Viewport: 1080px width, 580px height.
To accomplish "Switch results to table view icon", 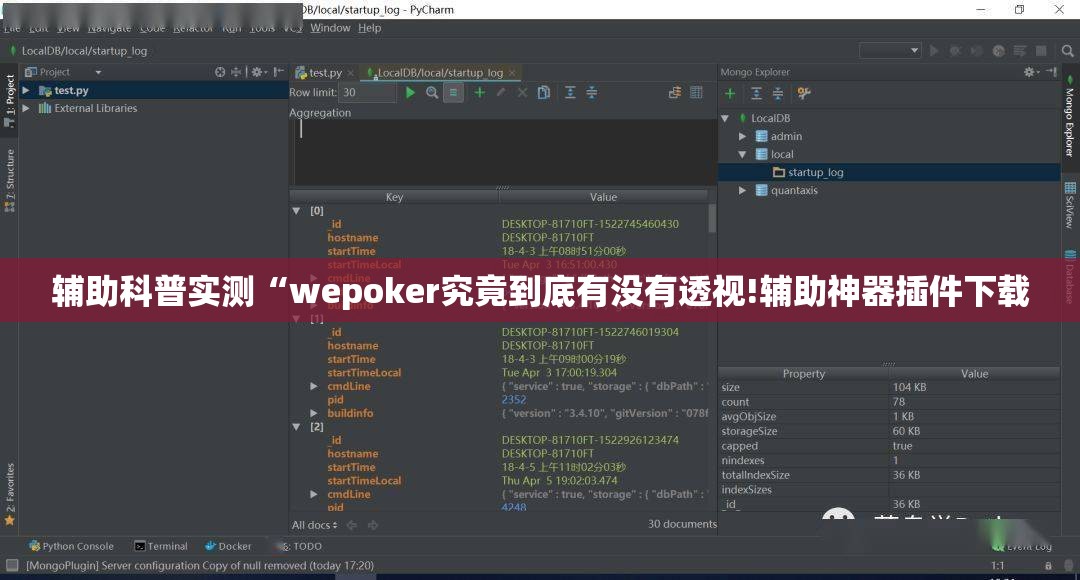I will (x=696, y=92).
